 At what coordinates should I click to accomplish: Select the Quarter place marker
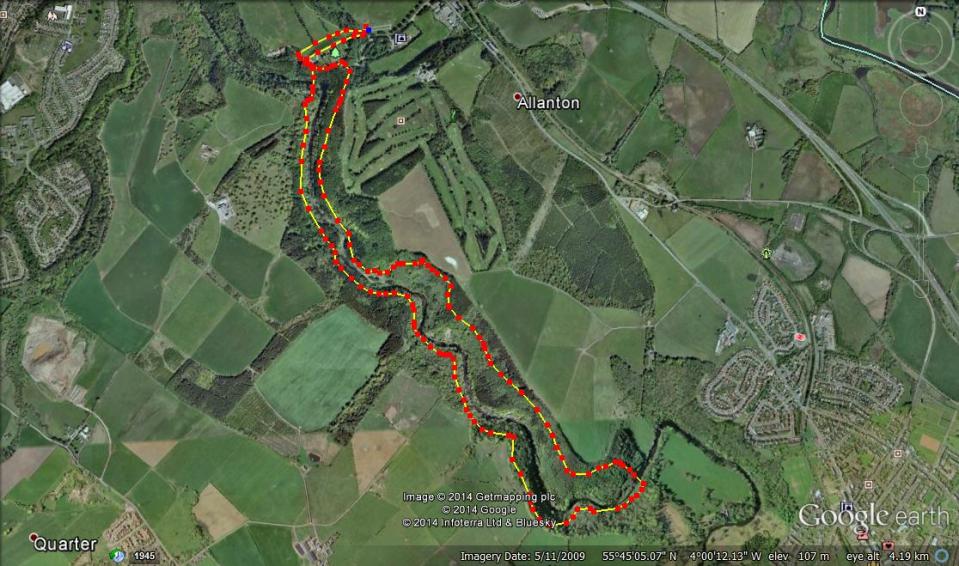[33, 537]
